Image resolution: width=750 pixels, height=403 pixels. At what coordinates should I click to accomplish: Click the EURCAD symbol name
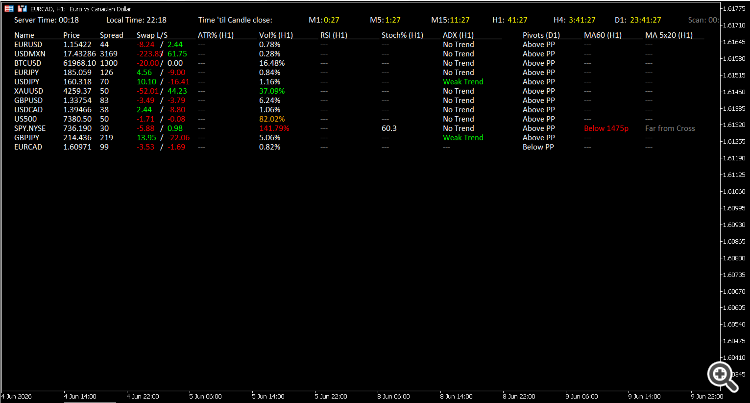pyautogui.click(x=28, y=147)
